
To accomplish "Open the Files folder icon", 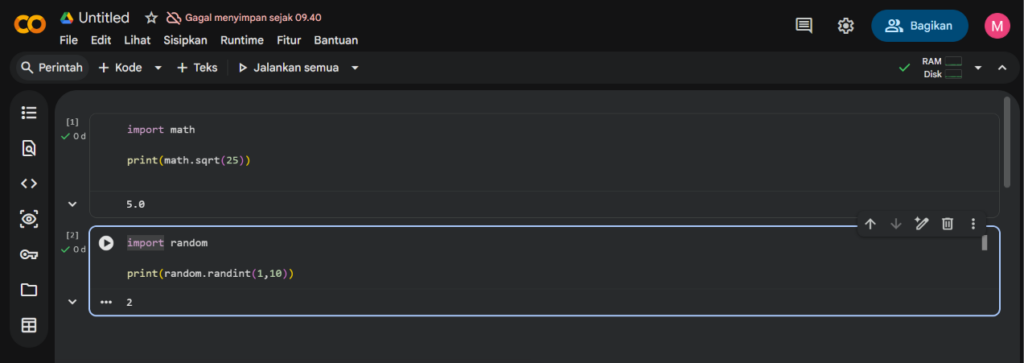I will tap(29, 290).
